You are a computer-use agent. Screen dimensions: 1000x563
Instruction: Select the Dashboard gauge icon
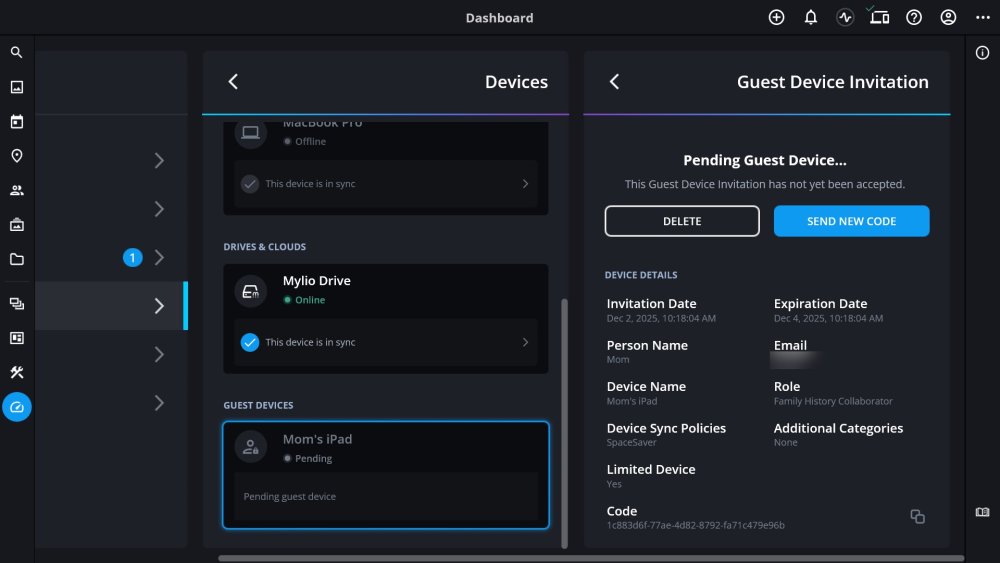click(x=17, y=407)
